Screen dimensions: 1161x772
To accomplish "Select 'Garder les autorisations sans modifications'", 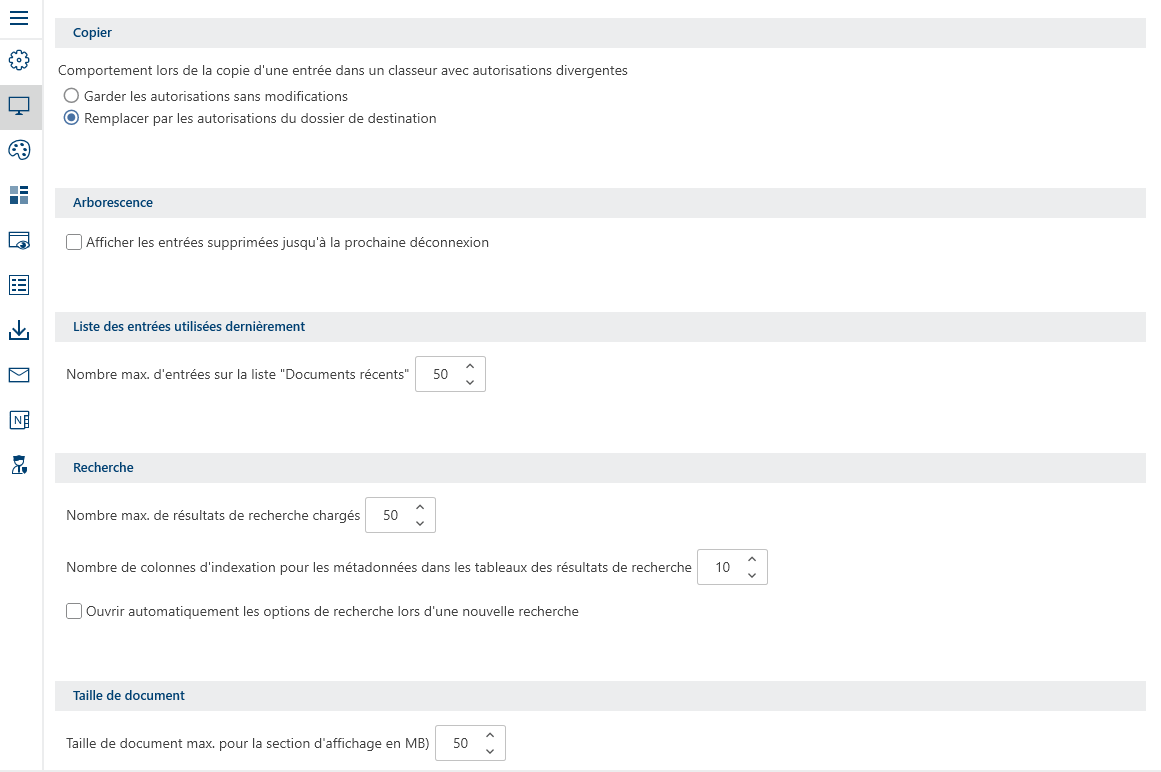I will click(71, 95).
